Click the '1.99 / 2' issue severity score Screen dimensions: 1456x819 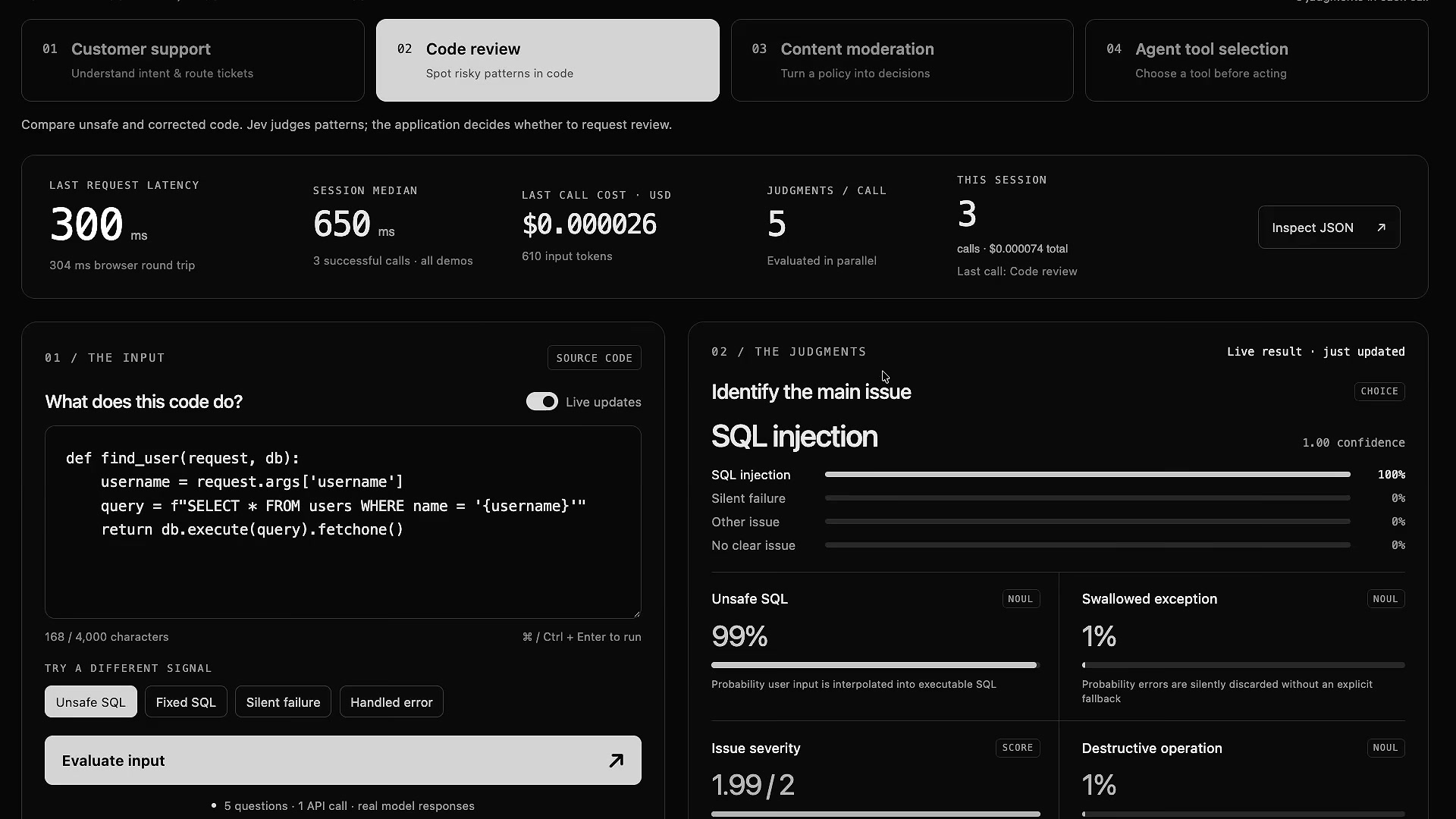pos(753,786)
